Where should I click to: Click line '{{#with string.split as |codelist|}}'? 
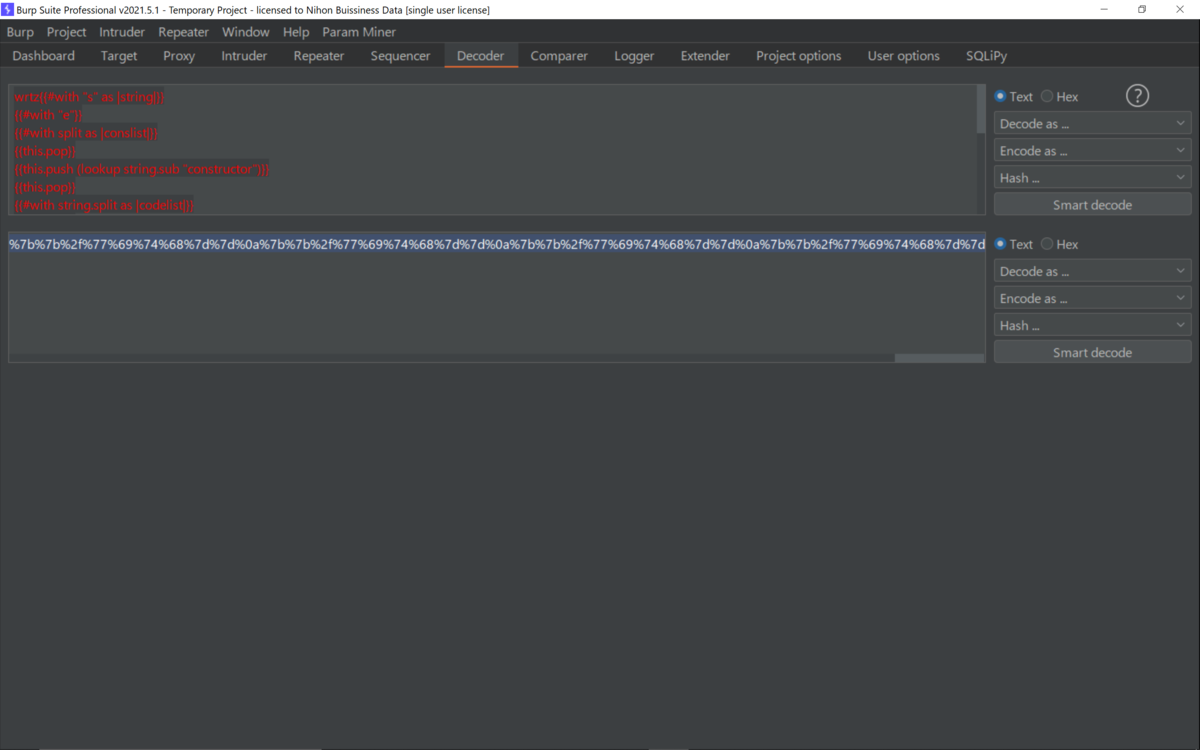click(104, 205)
